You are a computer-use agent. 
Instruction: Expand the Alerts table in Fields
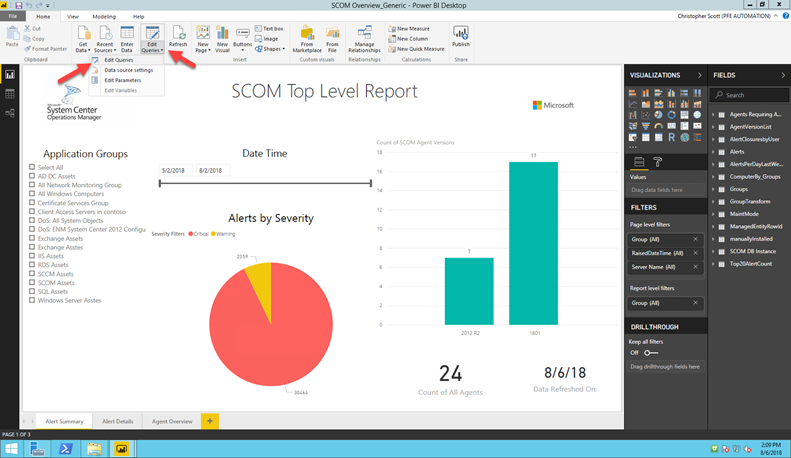713,152
